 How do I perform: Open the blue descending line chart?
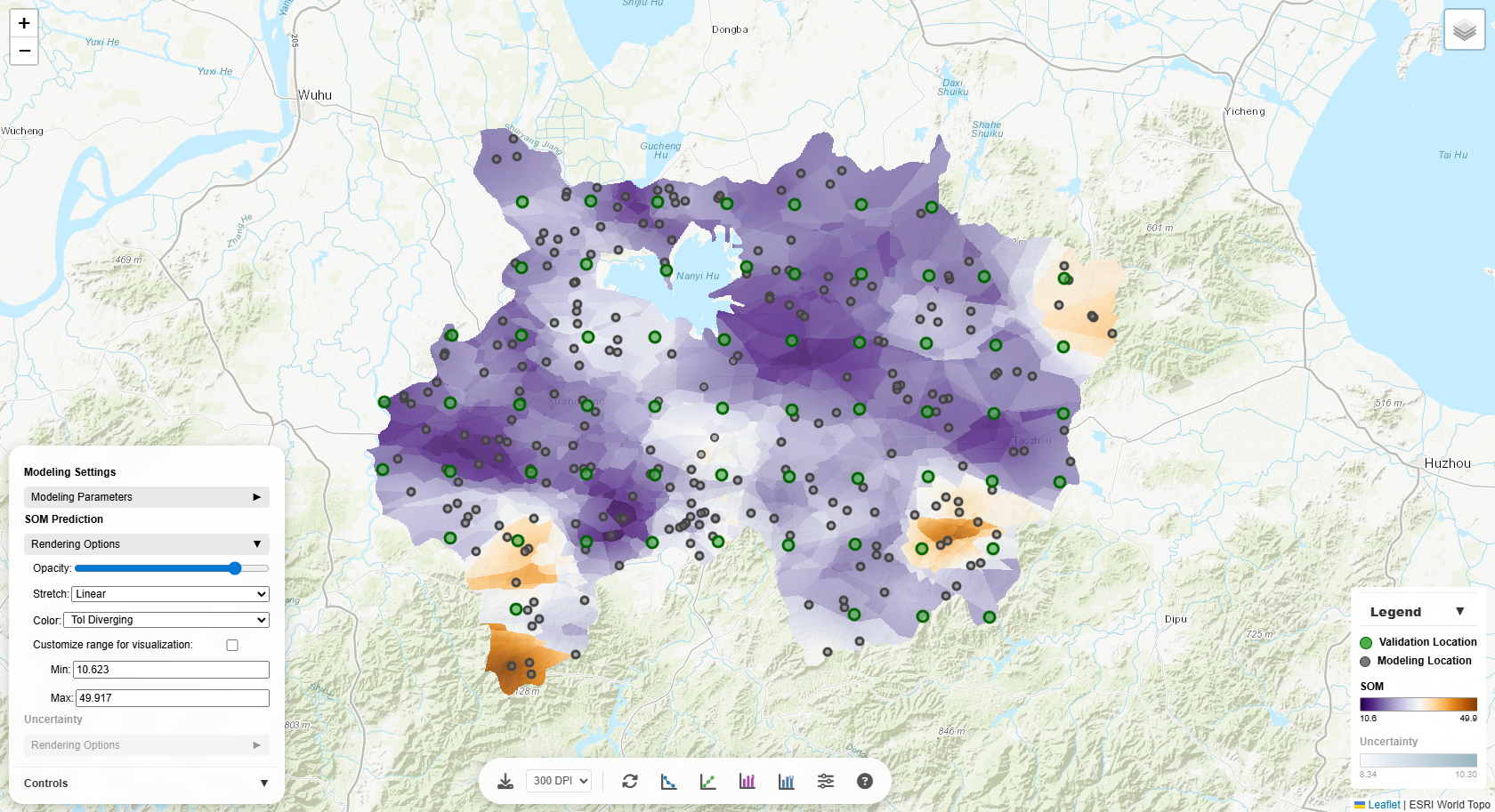click(669, 781)
